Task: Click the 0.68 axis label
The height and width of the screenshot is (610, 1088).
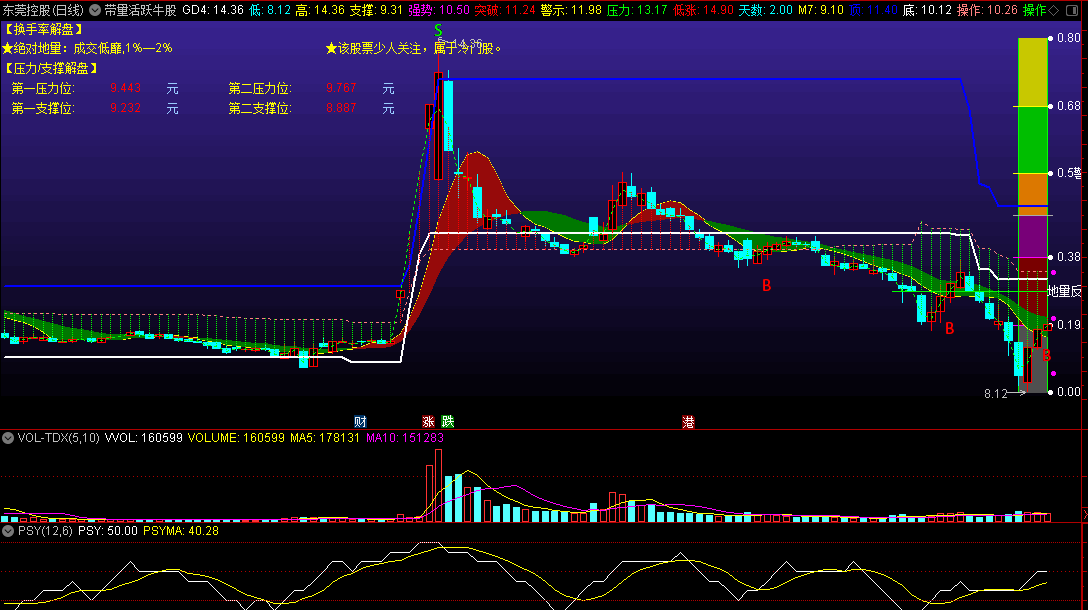Action: coord(1069,106)
